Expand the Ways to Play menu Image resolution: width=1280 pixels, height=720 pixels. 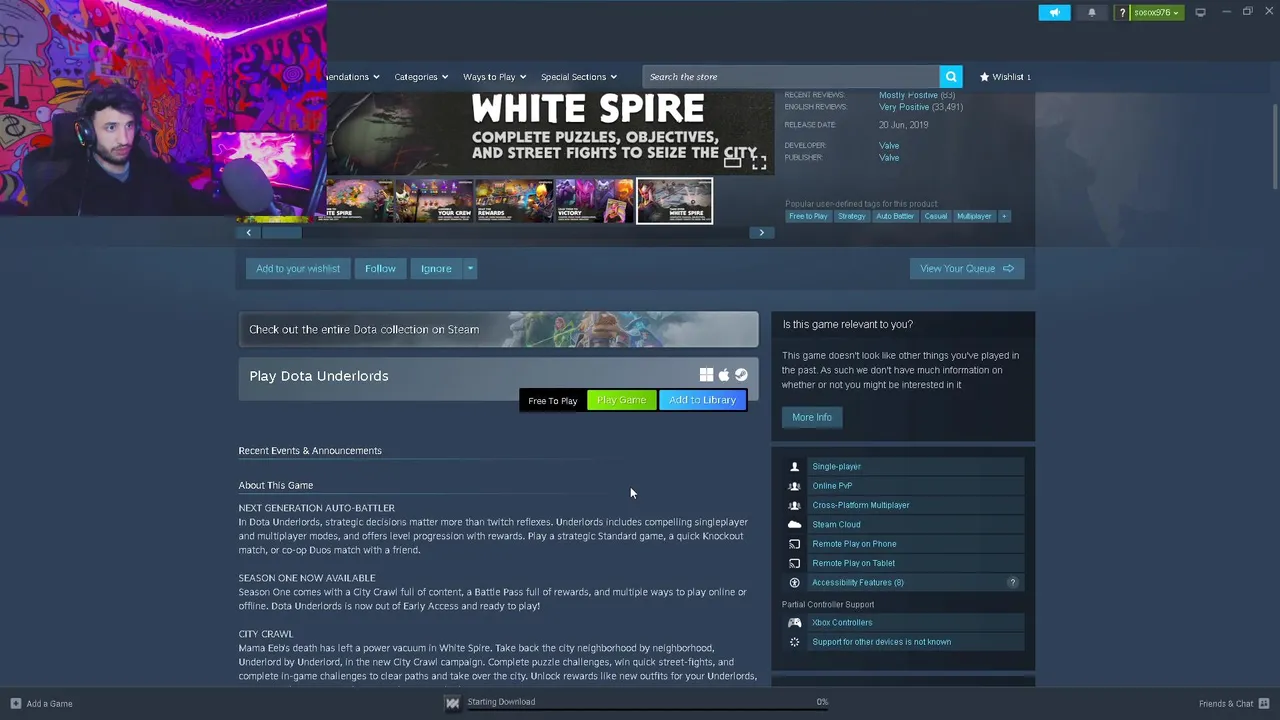[494, 76]
